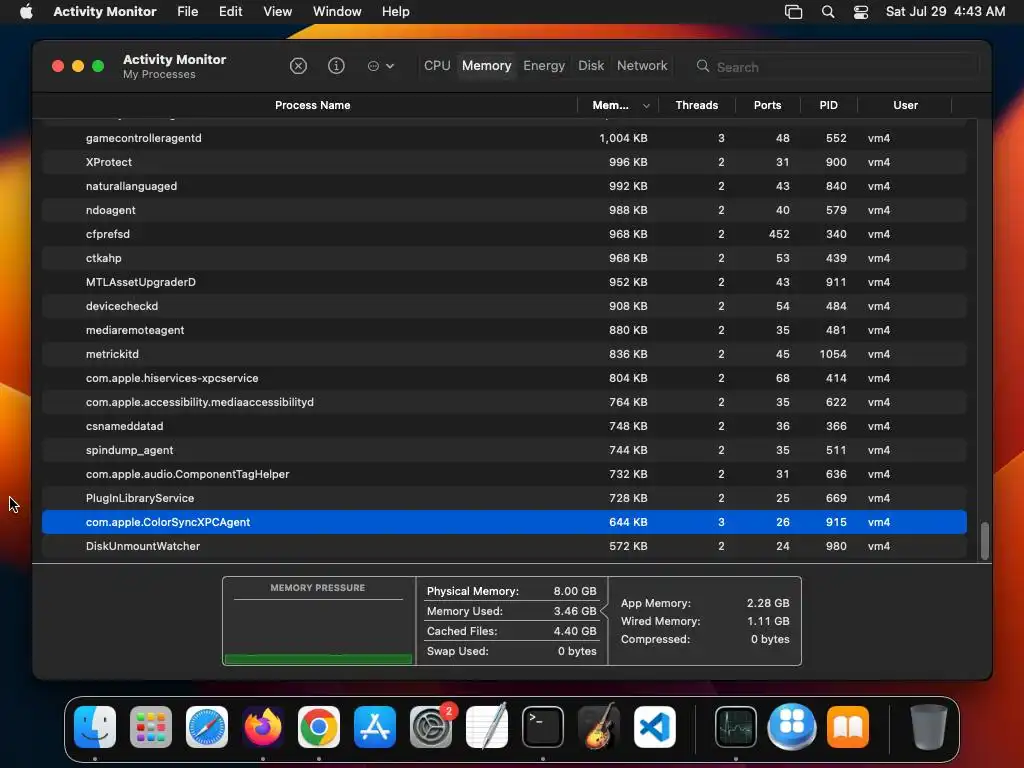Open Finder from the Dock
The height and width of the screenshot is (768, 1024).
[95, 727]
